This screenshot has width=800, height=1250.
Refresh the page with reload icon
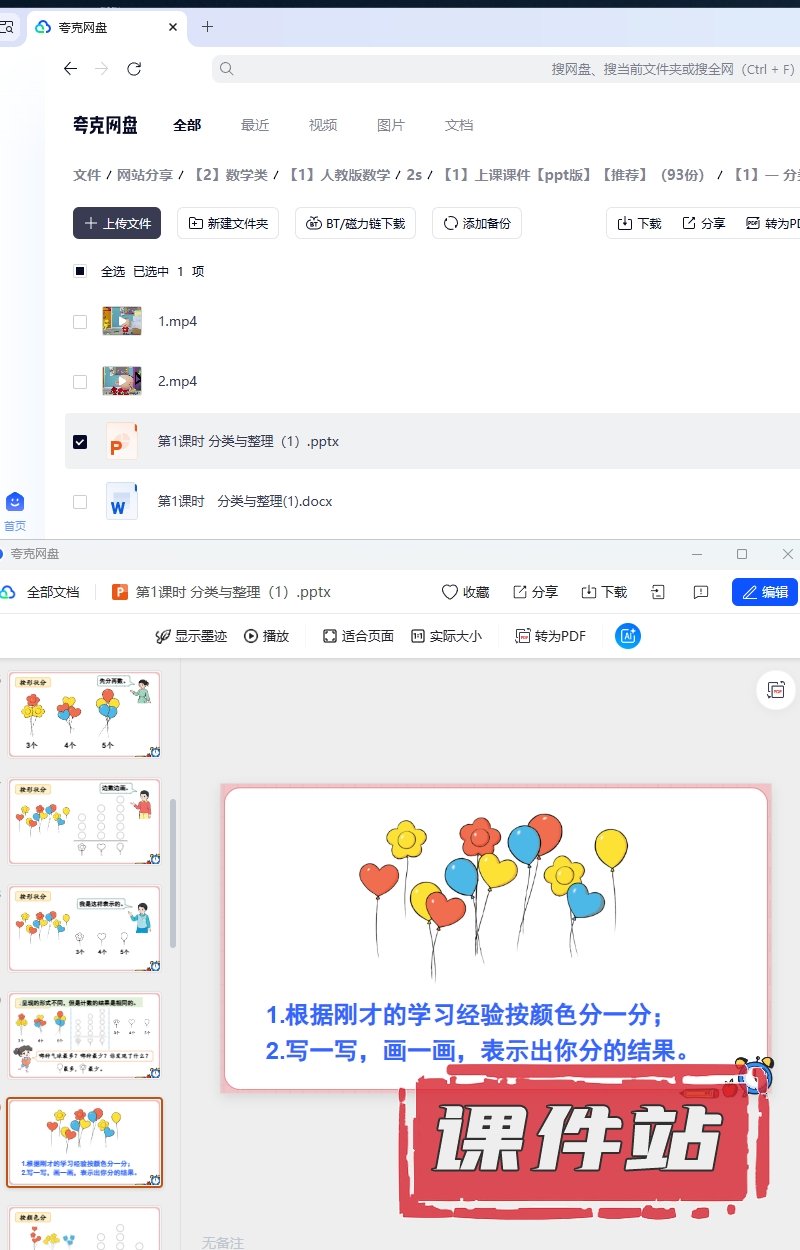point(134,69)
